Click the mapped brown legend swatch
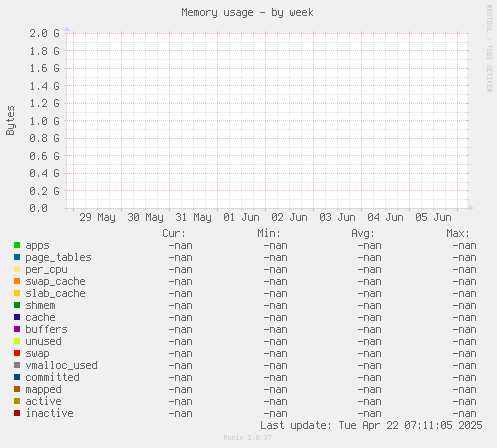Viewport: 497px width, 448px height. click(x=17, y=389)
